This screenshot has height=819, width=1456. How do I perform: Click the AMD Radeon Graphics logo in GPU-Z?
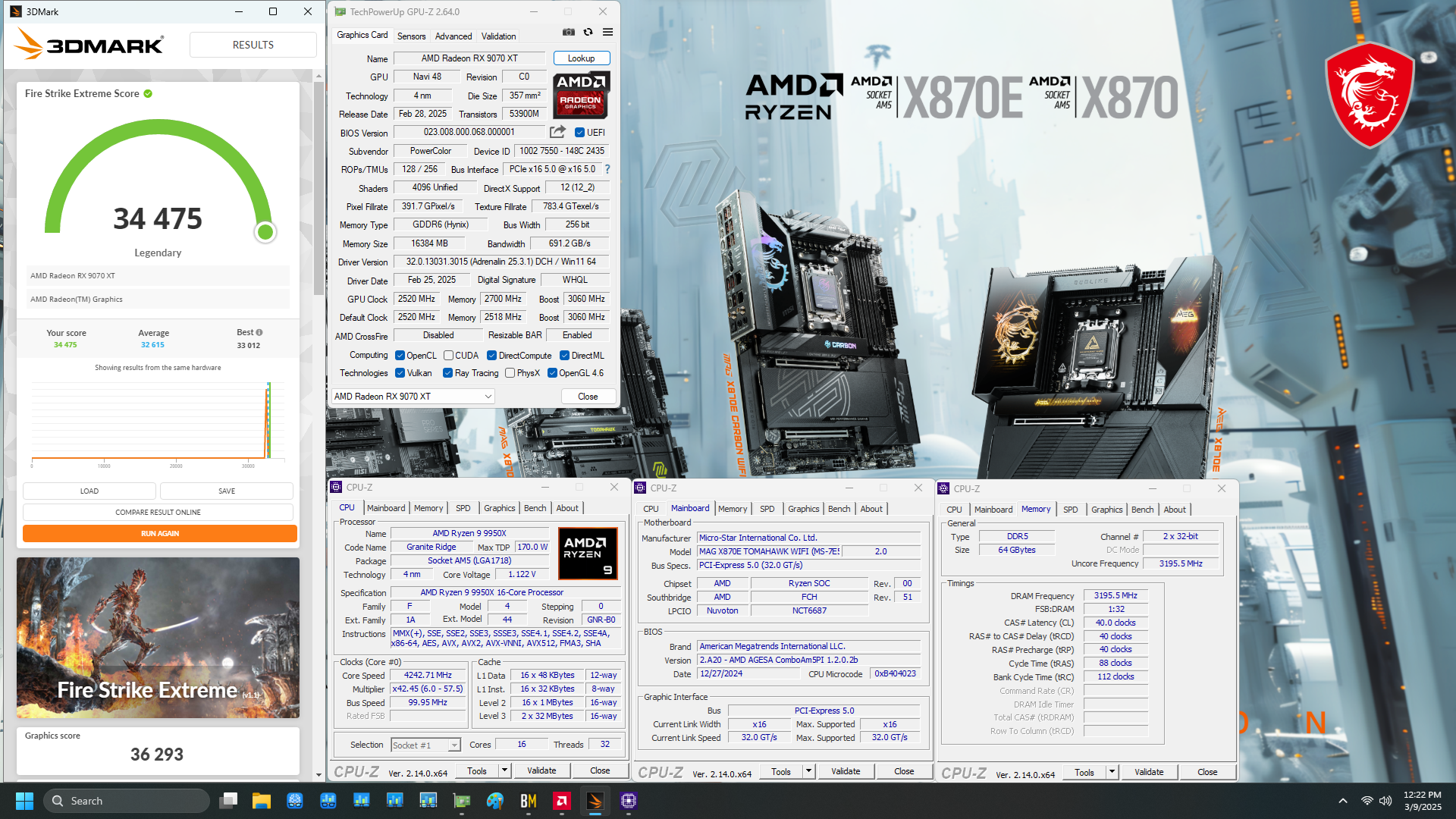[581, 96]
